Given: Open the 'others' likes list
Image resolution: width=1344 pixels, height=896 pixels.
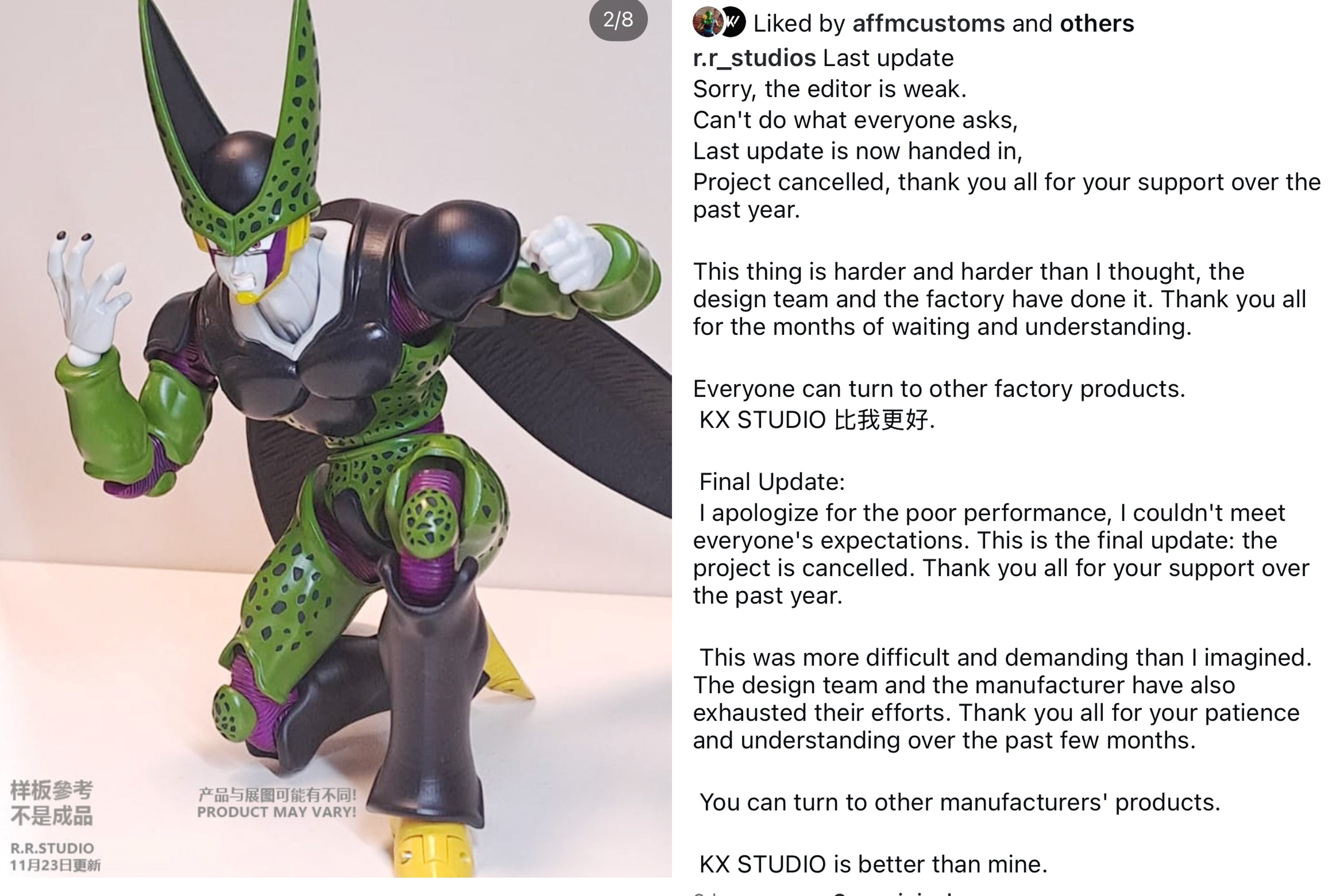Looking at the screenshot, I should coord(1097,24).
